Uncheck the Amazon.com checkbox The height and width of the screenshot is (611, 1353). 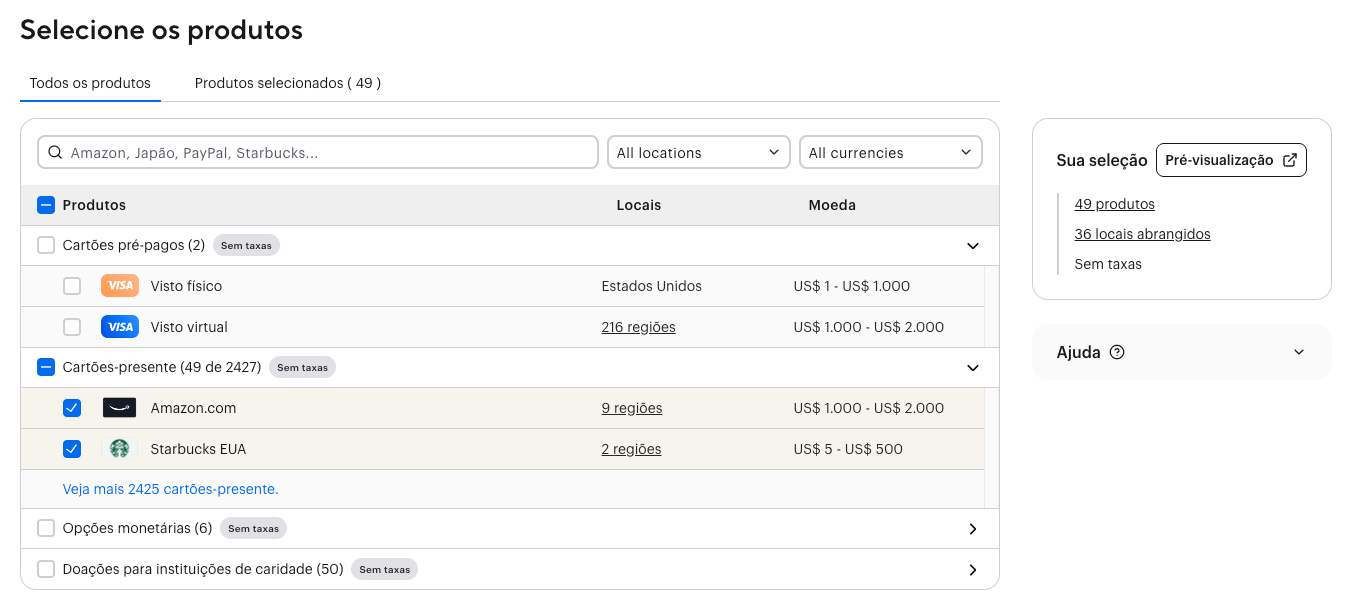pos(72,408)
